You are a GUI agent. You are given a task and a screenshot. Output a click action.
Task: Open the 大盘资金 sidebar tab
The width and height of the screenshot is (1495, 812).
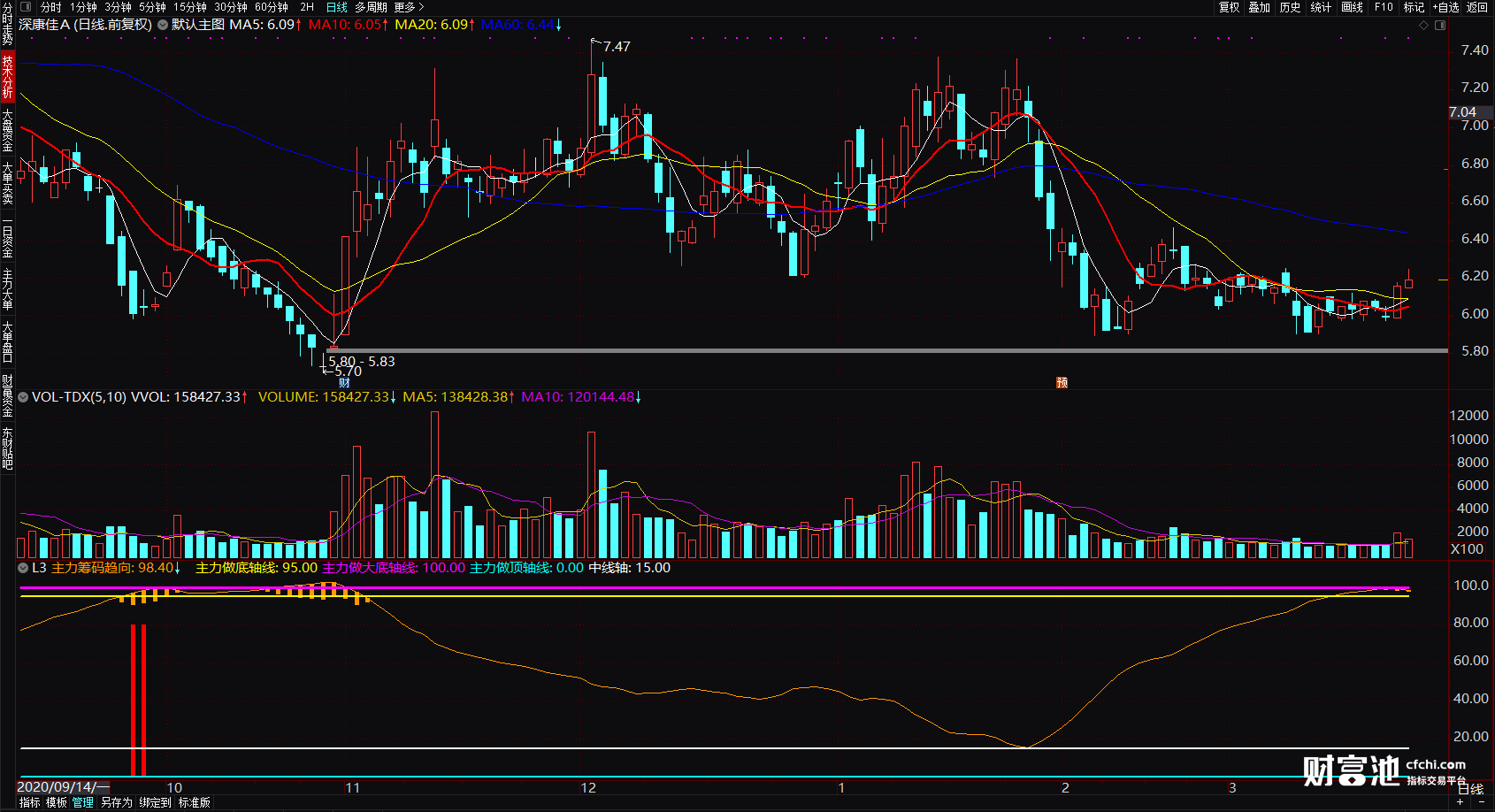coord(7,130)
